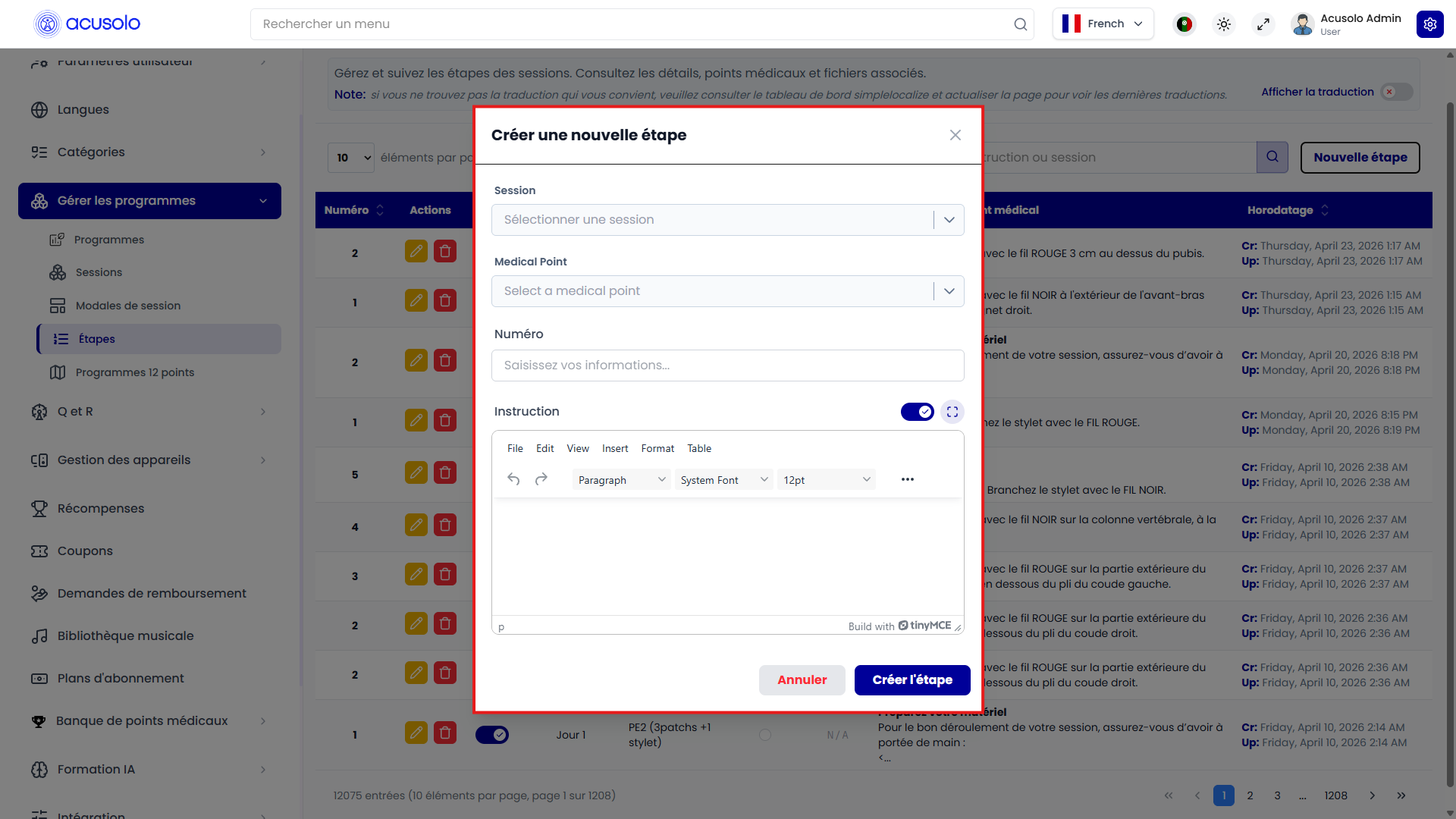Open the editor View menu
This screenshot has width=1456, height=819.
point(578,448)
